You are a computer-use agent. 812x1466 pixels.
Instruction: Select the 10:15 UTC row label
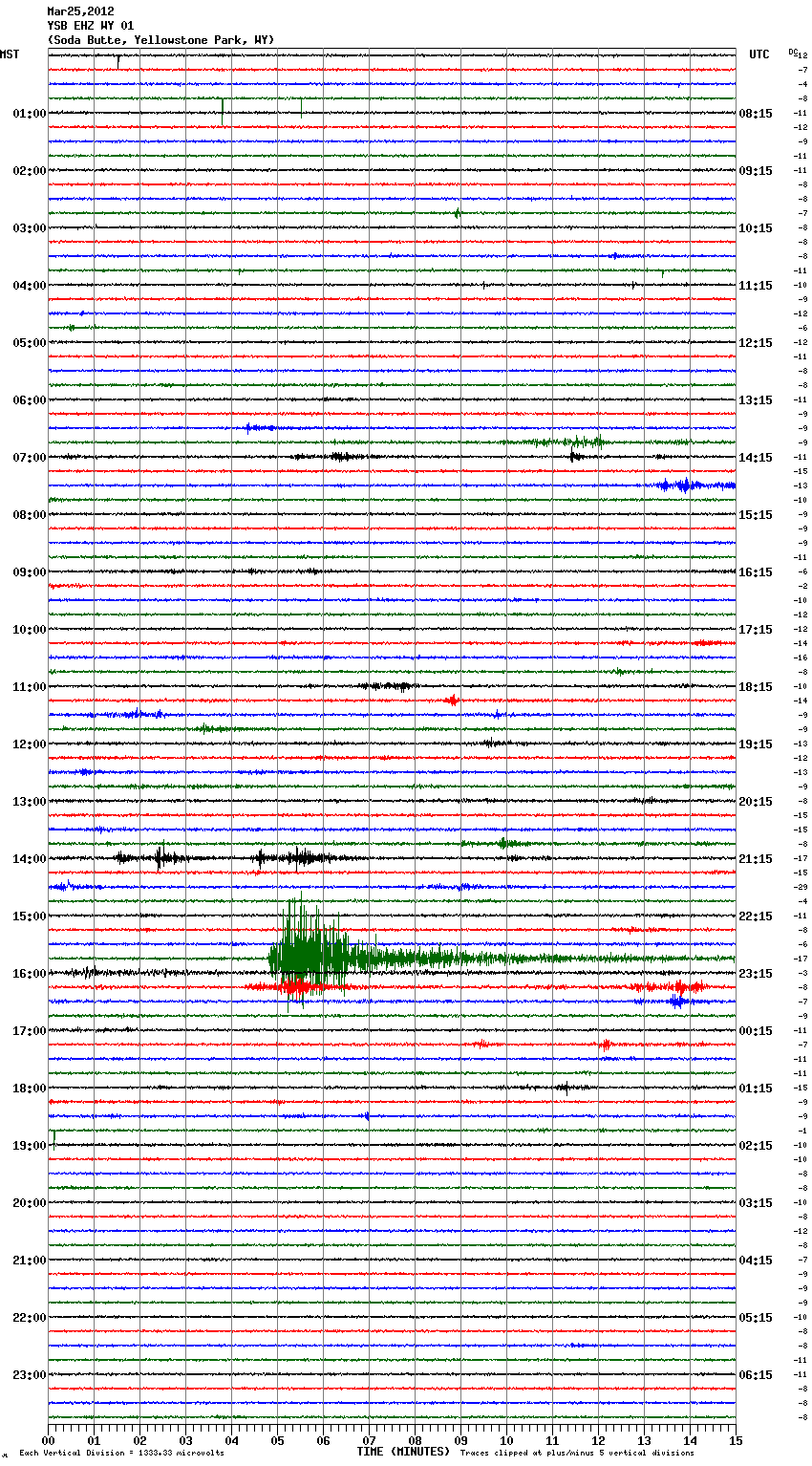[x=756, y=228]
